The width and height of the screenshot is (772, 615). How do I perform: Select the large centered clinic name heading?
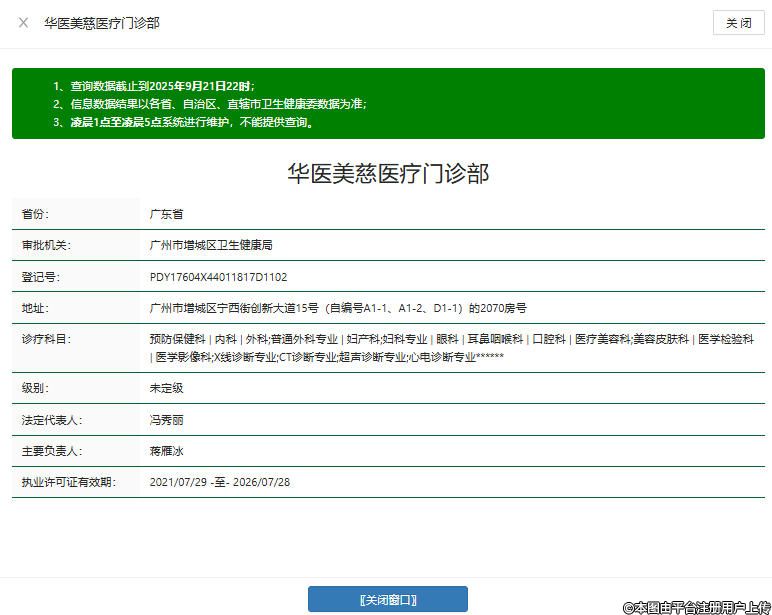(x=388, y=173)
